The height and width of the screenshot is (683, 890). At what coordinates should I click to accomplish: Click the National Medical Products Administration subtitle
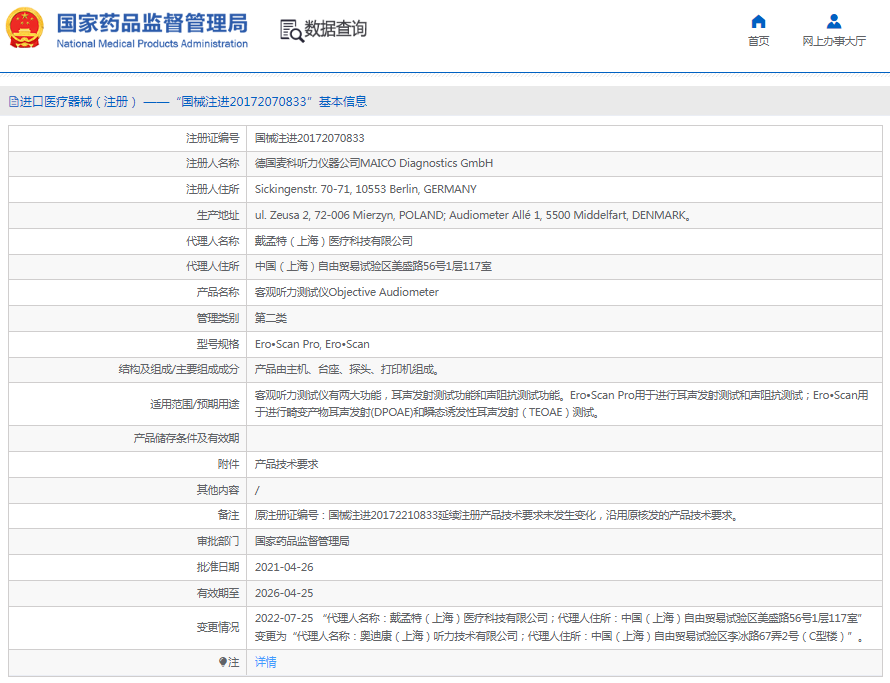[x=151, y=44]
